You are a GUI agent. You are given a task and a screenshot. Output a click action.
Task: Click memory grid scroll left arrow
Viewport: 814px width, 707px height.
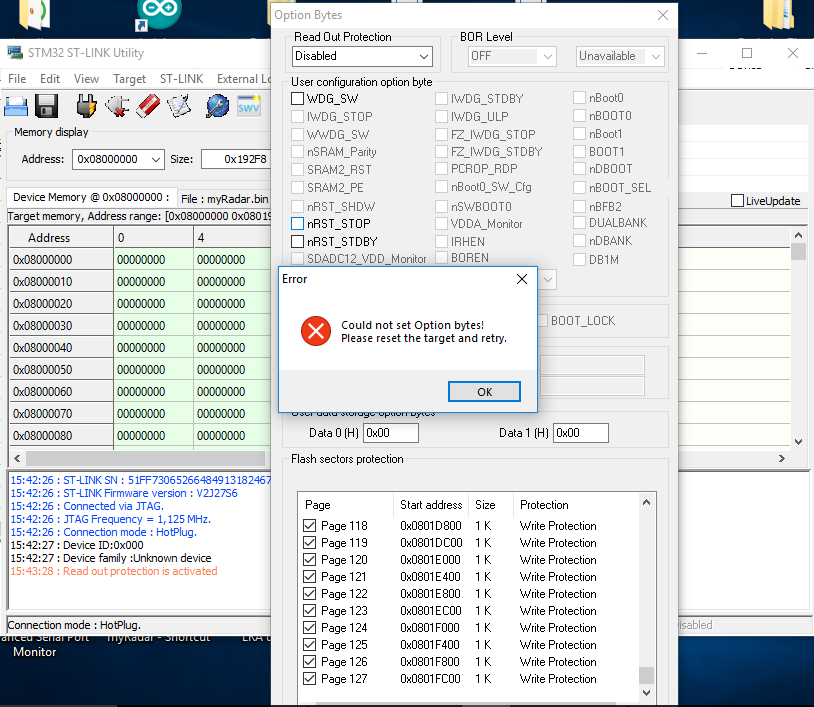point(17,458)
